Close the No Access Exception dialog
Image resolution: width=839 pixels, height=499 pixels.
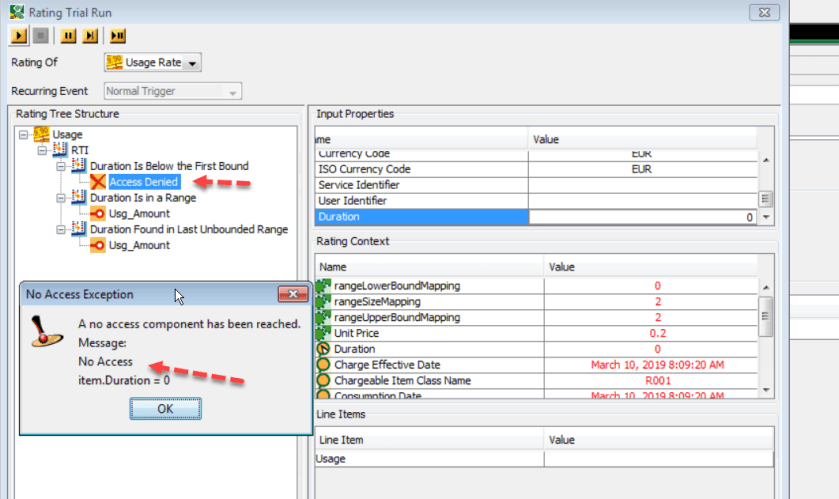coord(292,295)
